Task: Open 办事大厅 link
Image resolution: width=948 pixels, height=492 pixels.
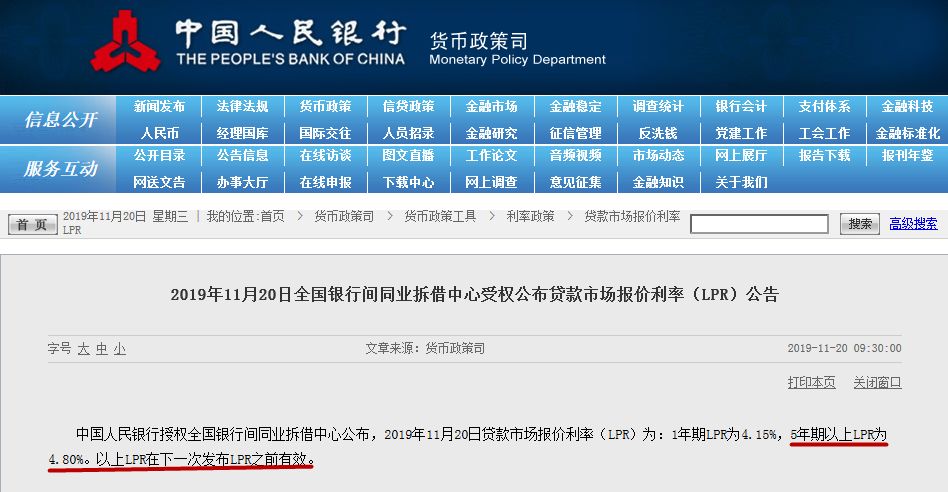Action: pyautogui.click(x=242, y=182)
